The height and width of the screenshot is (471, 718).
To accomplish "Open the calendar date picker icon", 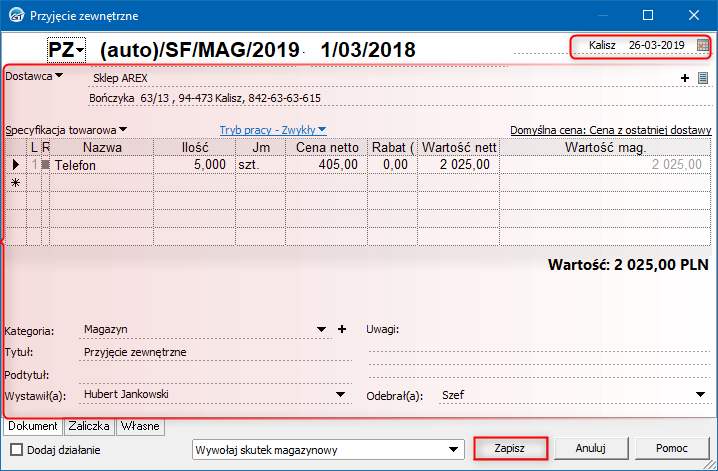I will pos(702,45).
